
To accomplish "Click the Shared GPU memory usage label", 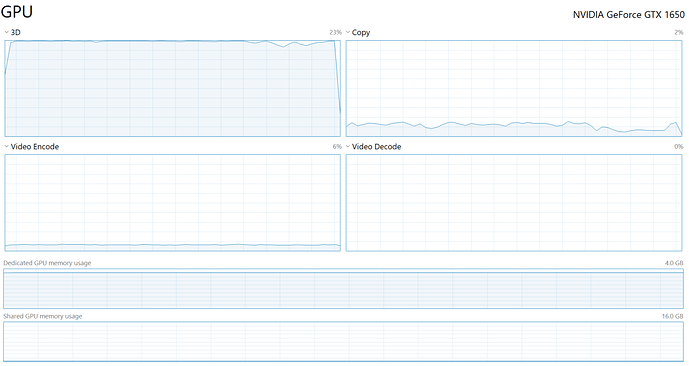I will [43, 316].
